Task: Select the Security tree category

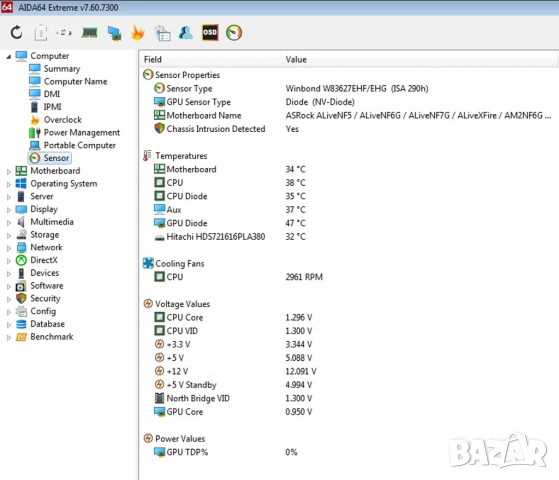Action: click(x=45, y=298)
